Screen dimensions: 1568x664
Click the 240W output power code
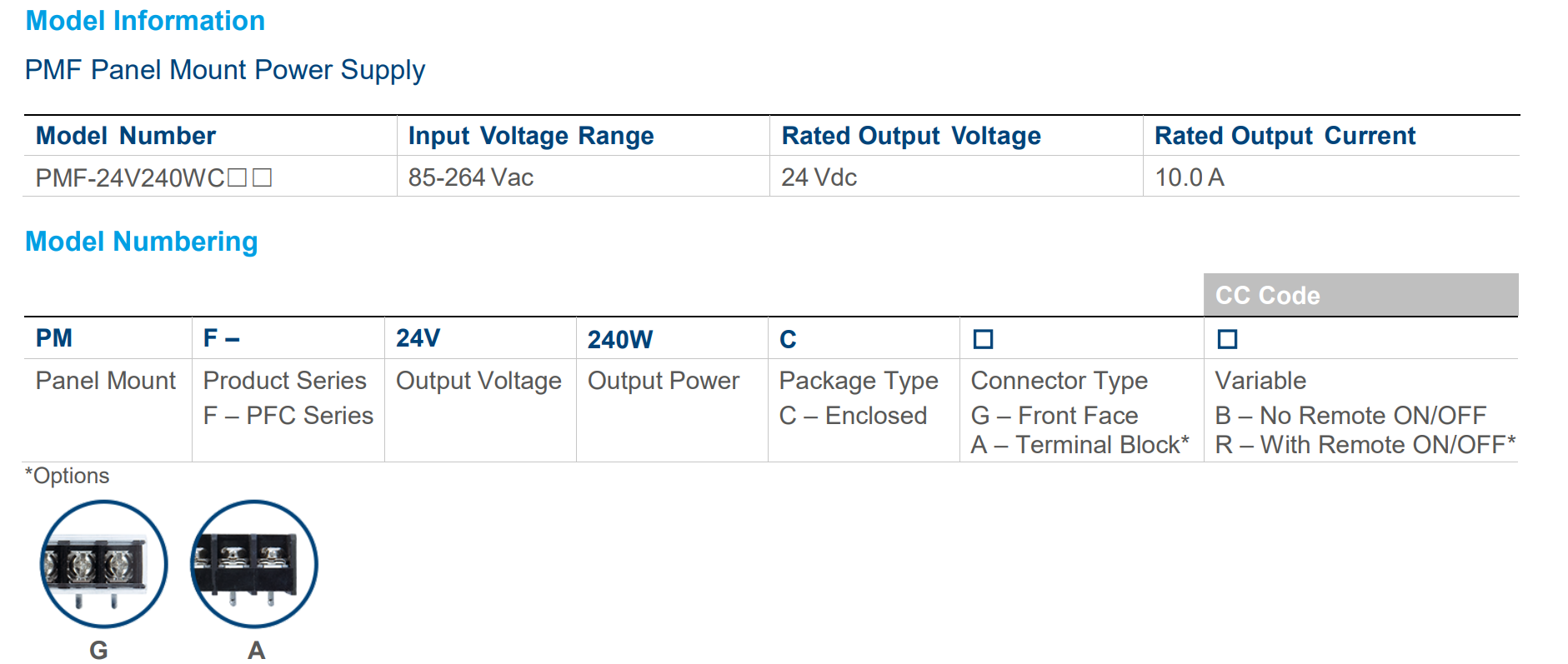[x=620, y=340]
